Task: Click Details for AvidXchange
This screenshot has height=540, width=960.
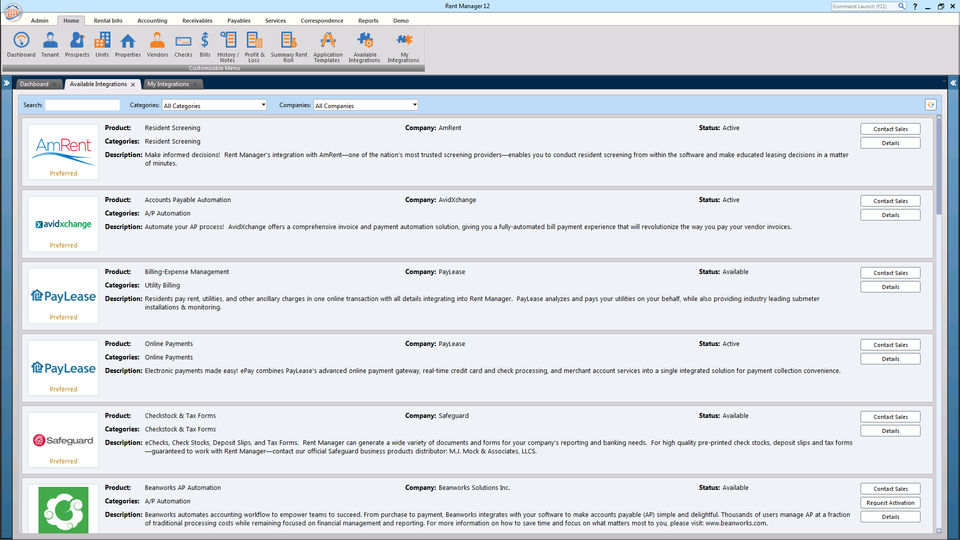Action: coord(890,215)
